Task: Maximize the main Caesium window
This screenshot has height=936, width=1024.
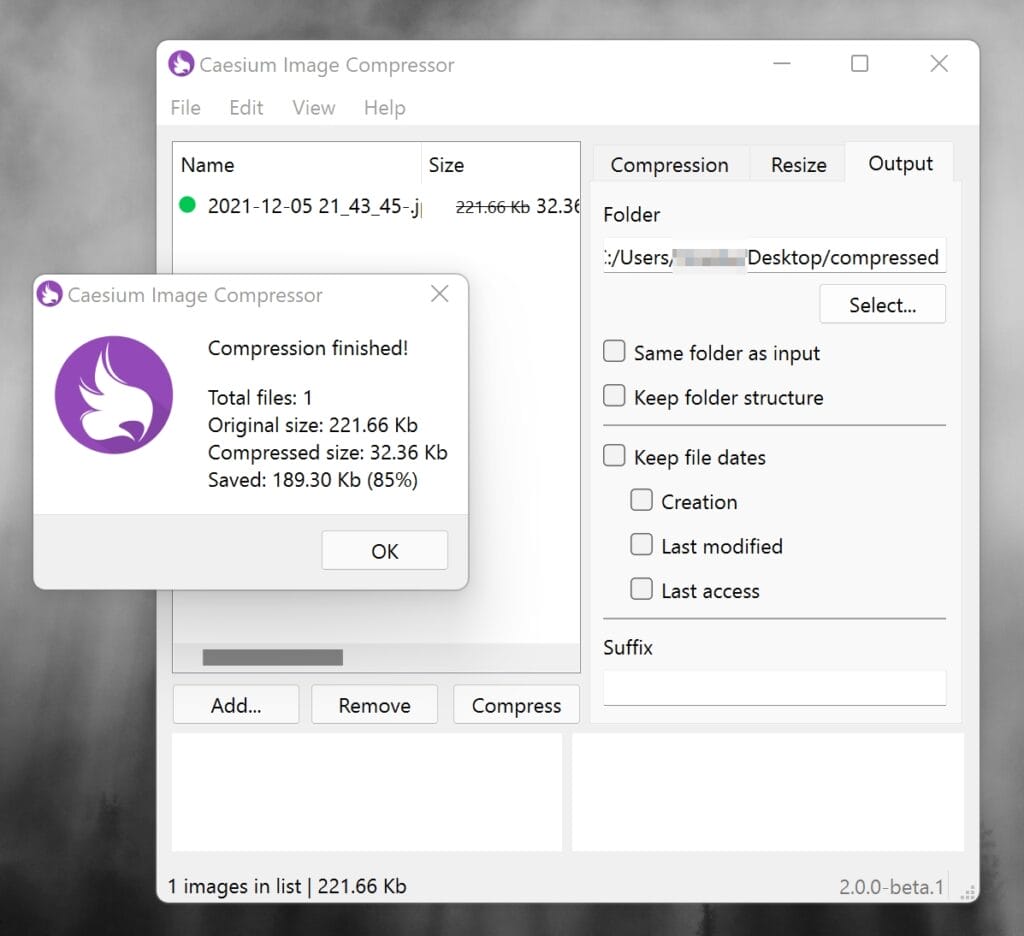Action: coord(859,63)
